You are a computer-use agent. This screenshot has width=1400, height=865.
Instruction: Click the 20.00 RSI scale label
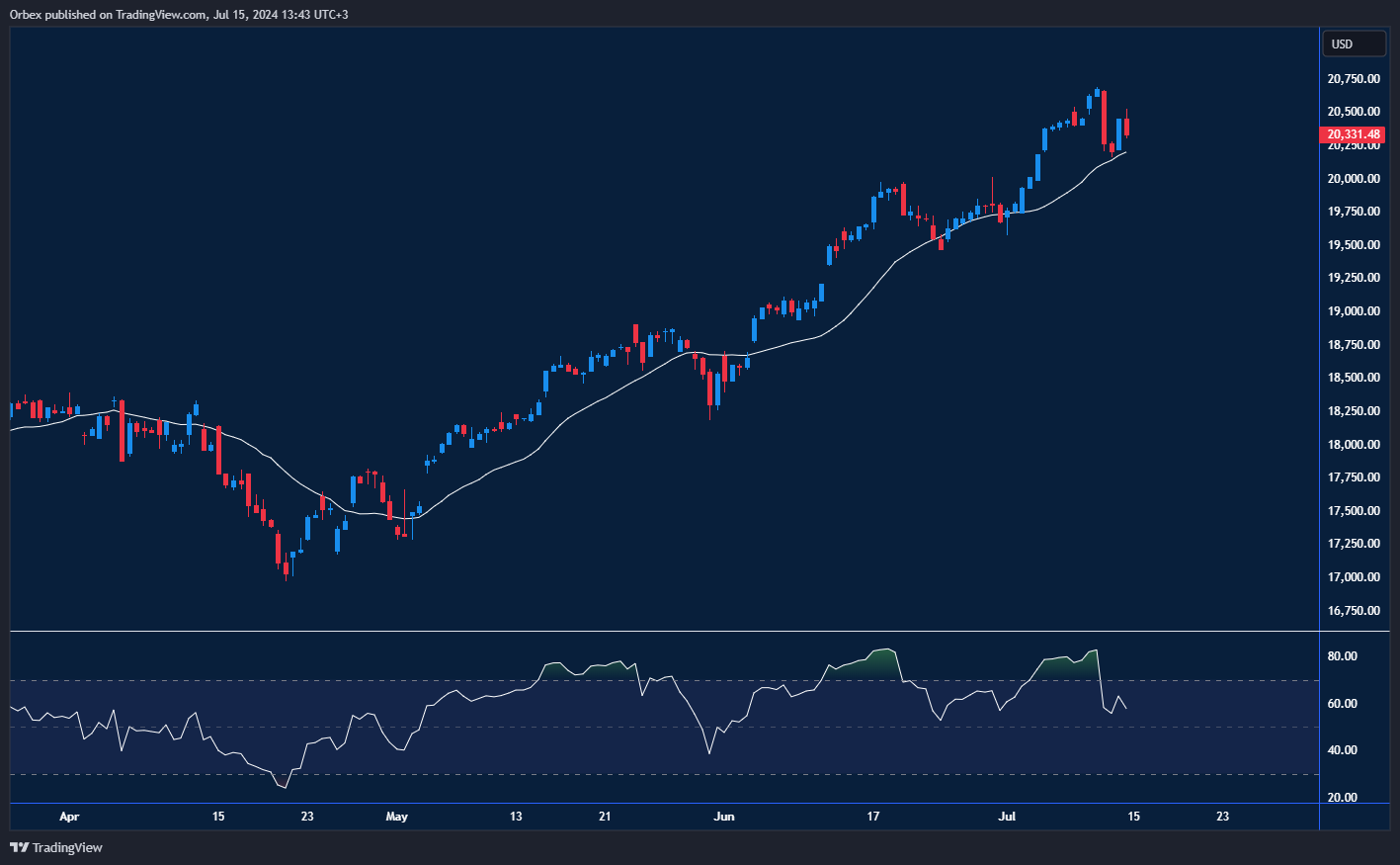coord(1342,798)
